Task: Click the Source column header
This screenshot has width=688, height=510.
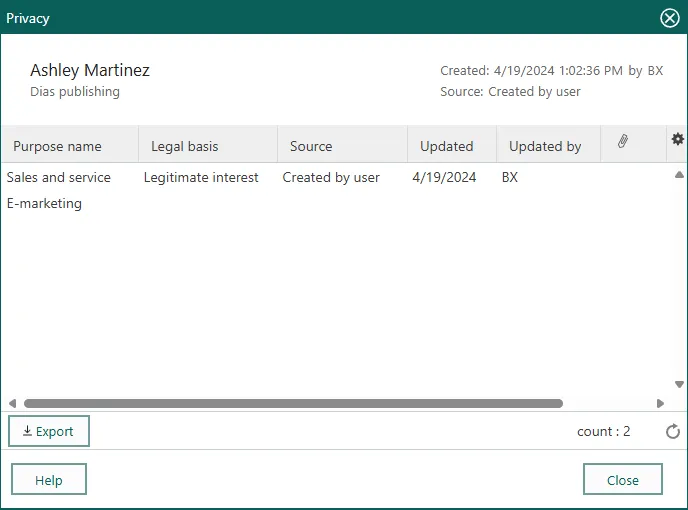Action: [311, 146]
